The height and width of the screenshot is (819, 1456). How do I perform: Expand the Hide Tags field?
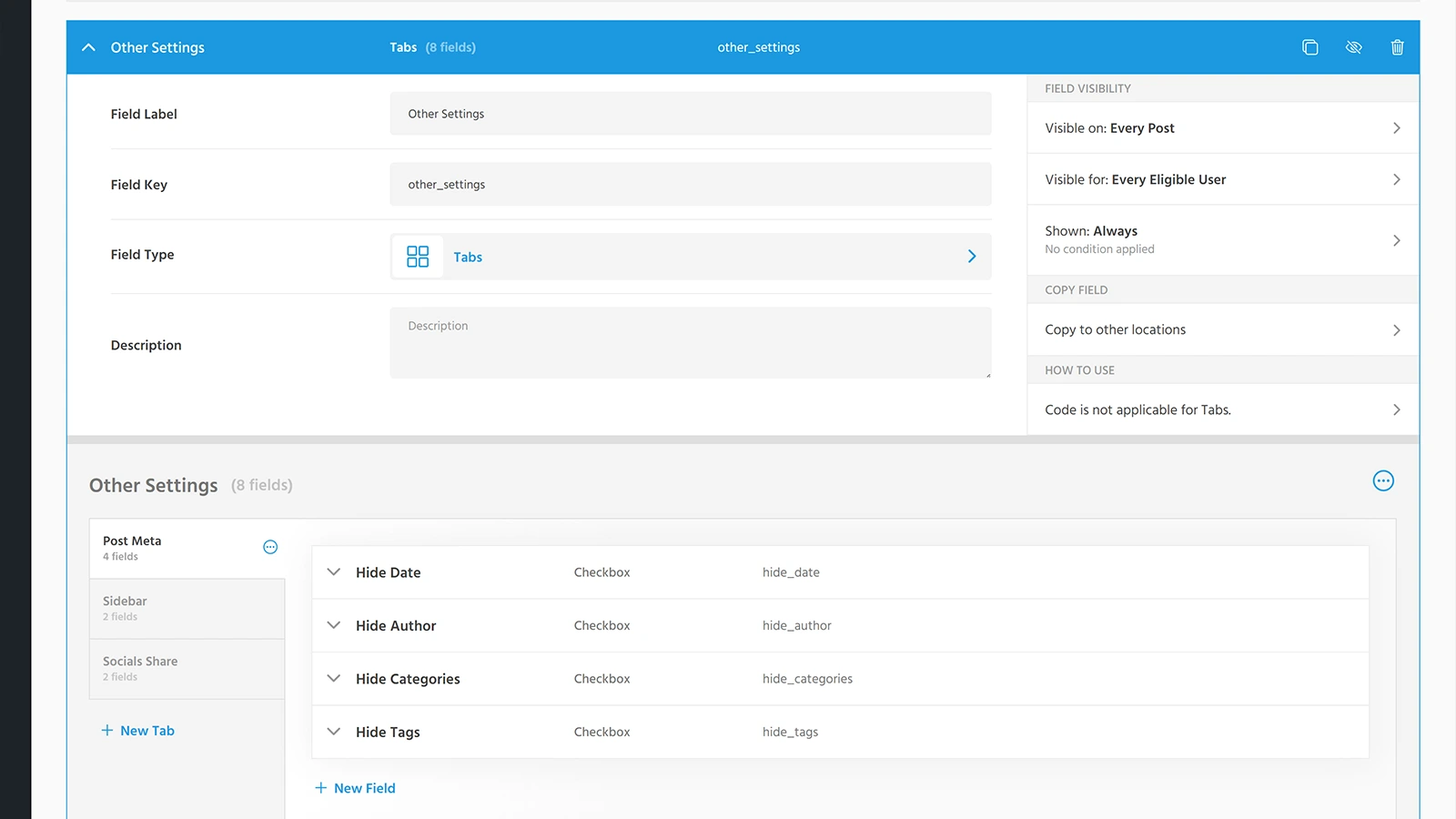[333, 732]
